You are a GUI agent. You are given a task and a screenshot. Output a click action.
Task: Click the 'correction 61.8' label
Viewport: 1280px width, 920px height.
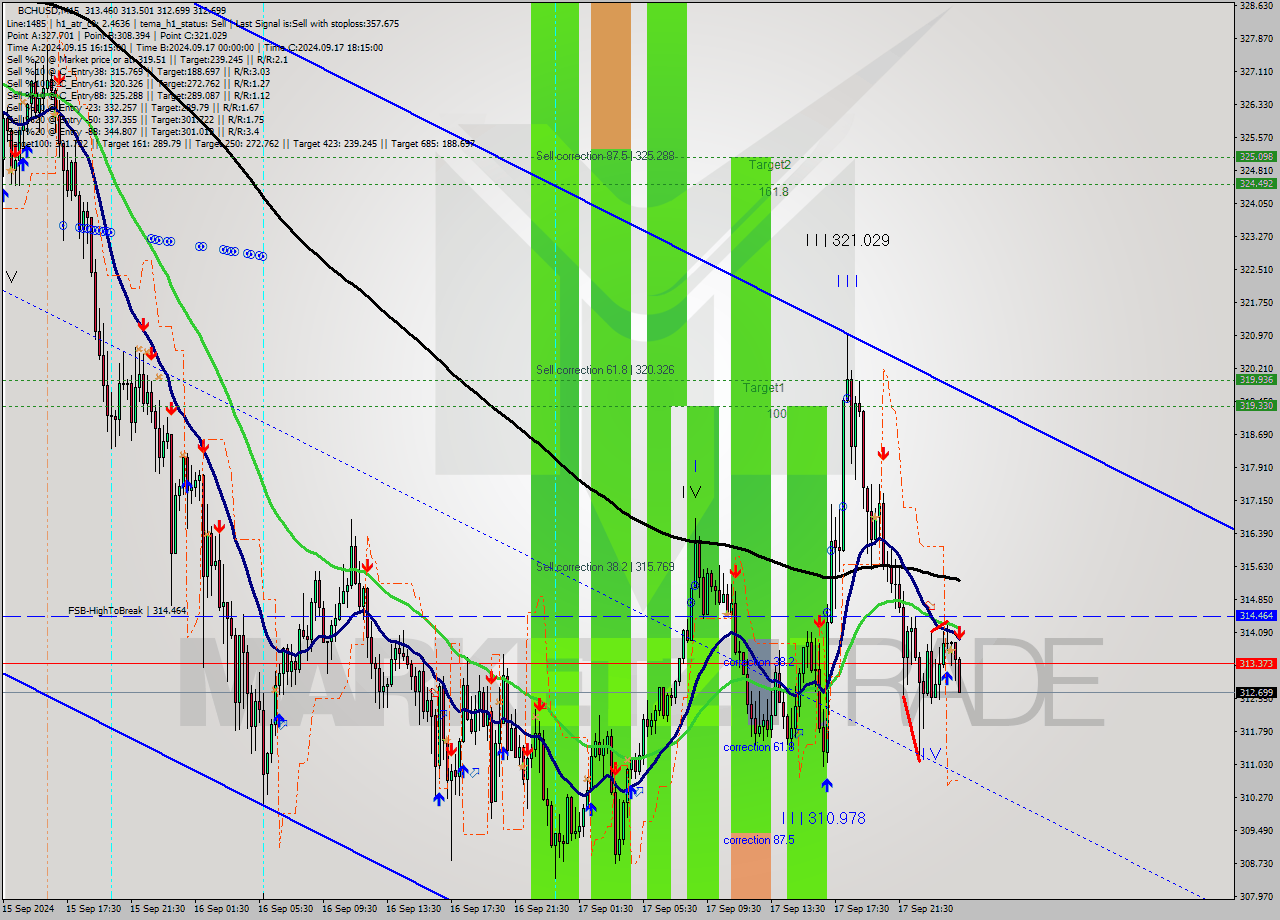[x=759, y=747]
